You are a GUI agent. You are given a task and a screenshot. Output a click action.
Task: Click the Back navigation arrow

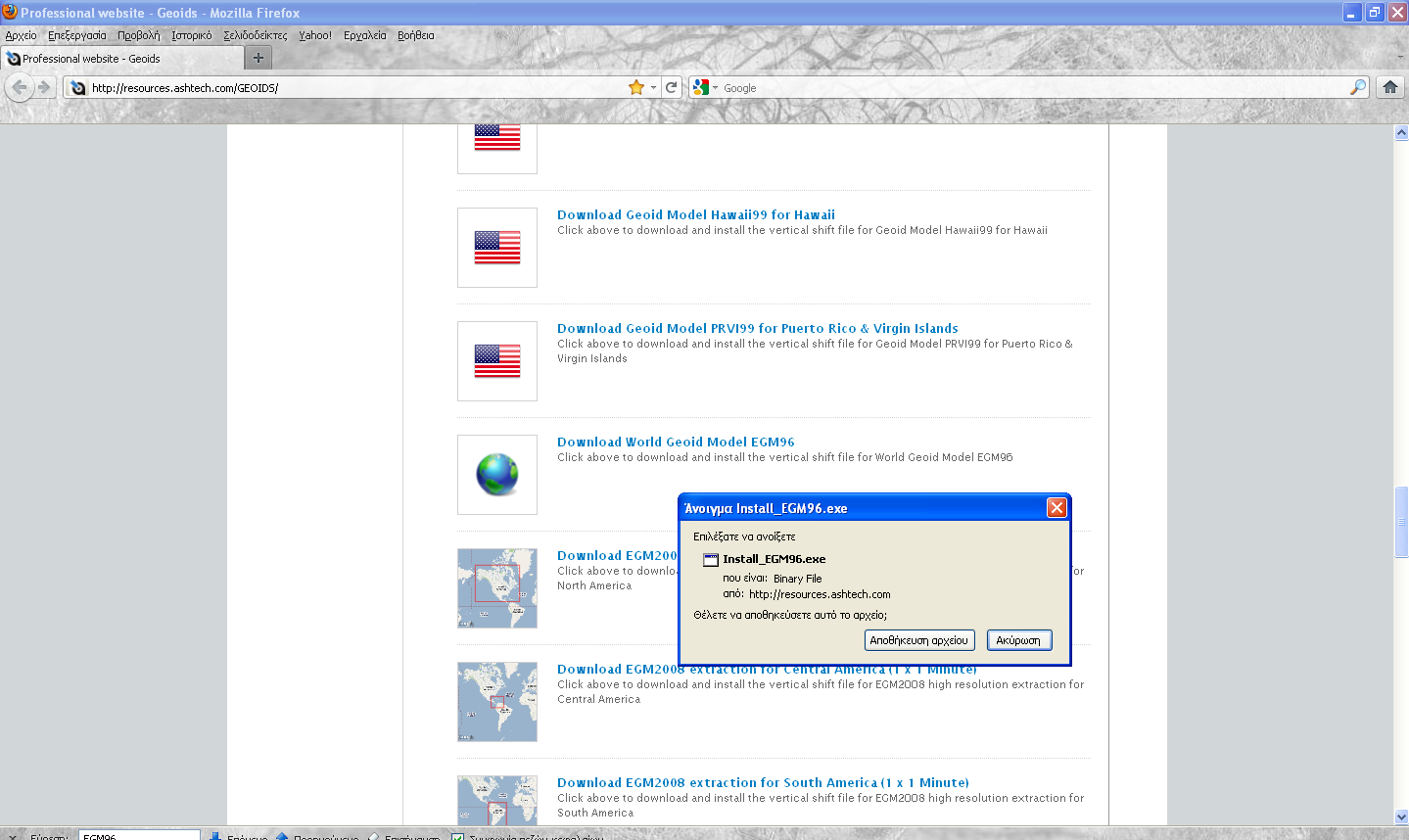coord(20,87)
